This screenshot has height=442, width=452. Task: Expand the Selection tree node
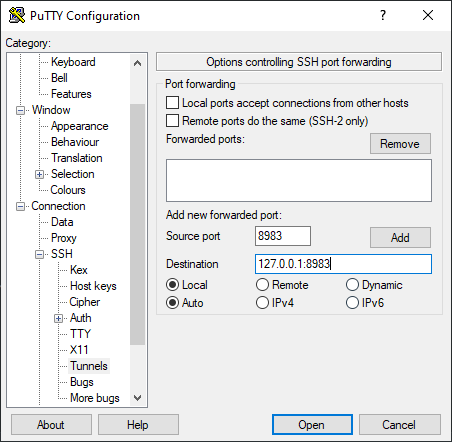(39, 174)
